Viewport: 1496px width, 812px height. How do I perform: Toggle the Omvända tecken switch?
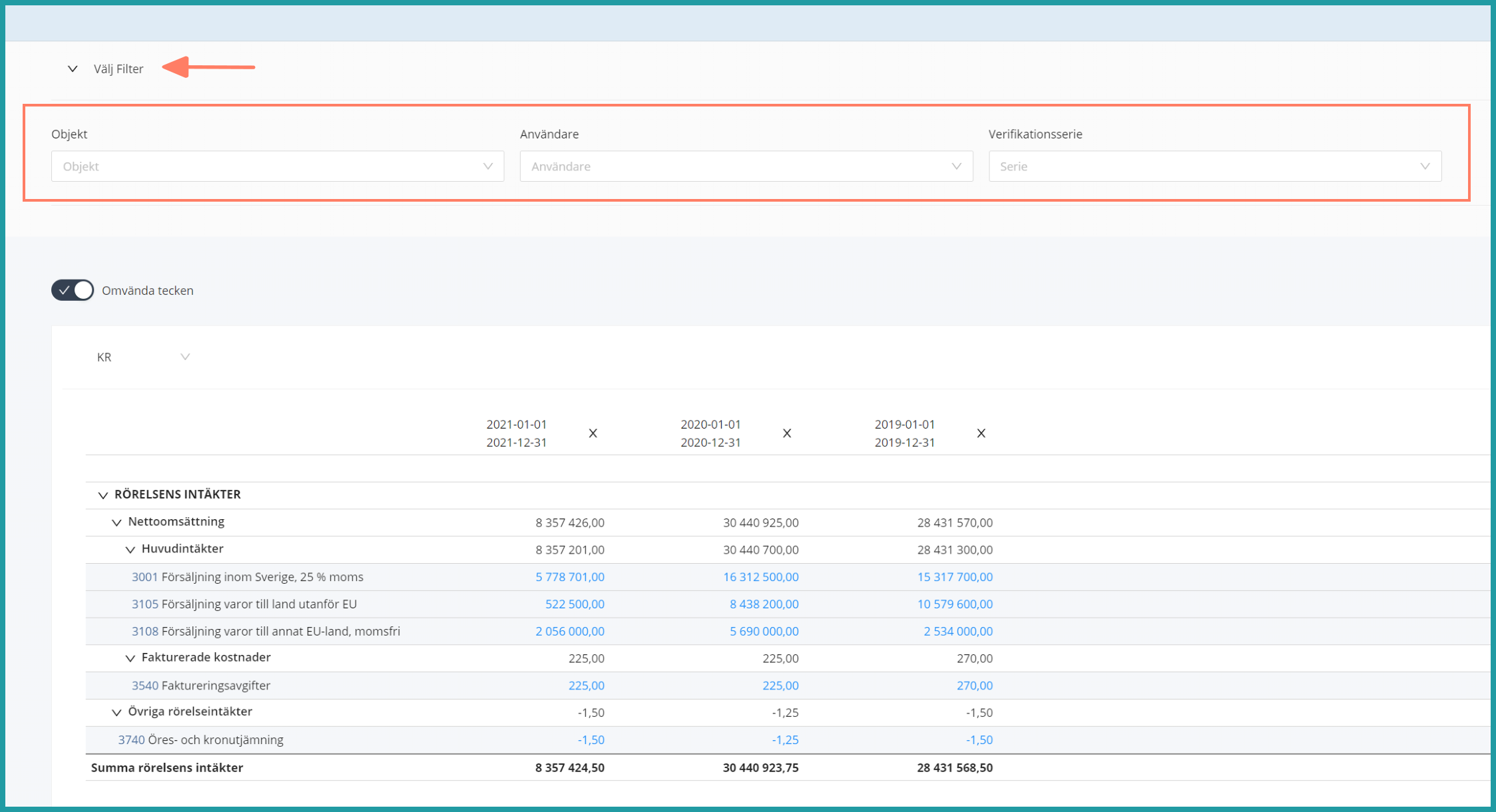tap(73, 290)
